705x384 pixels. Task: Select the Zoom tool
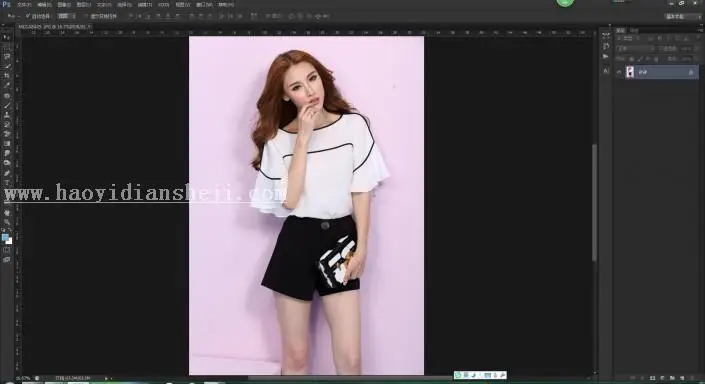click(6, 222)
